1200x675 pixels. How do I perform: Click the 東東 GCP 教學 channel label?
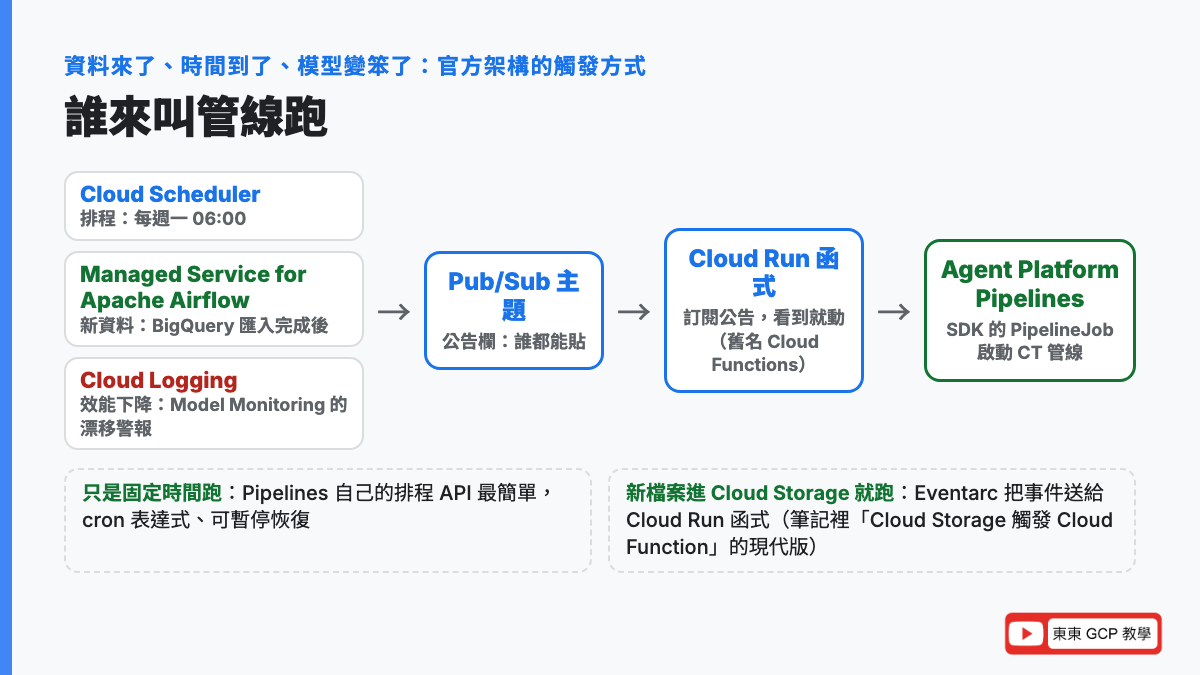click(1102, 634)
